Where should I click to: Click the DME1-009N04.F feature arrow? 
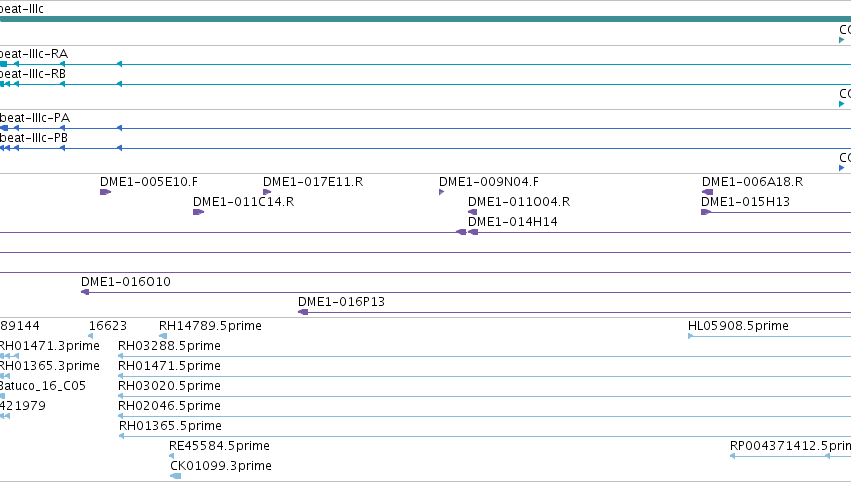tap(441, 192)
